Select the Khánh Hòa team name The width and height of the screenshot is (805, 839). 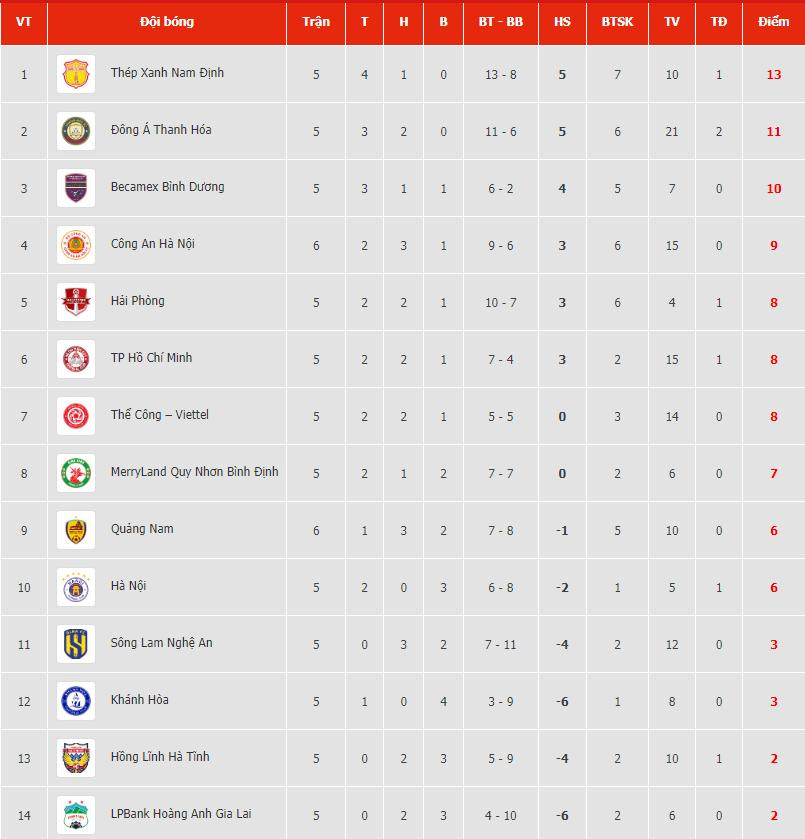click(x=139, y=700)
